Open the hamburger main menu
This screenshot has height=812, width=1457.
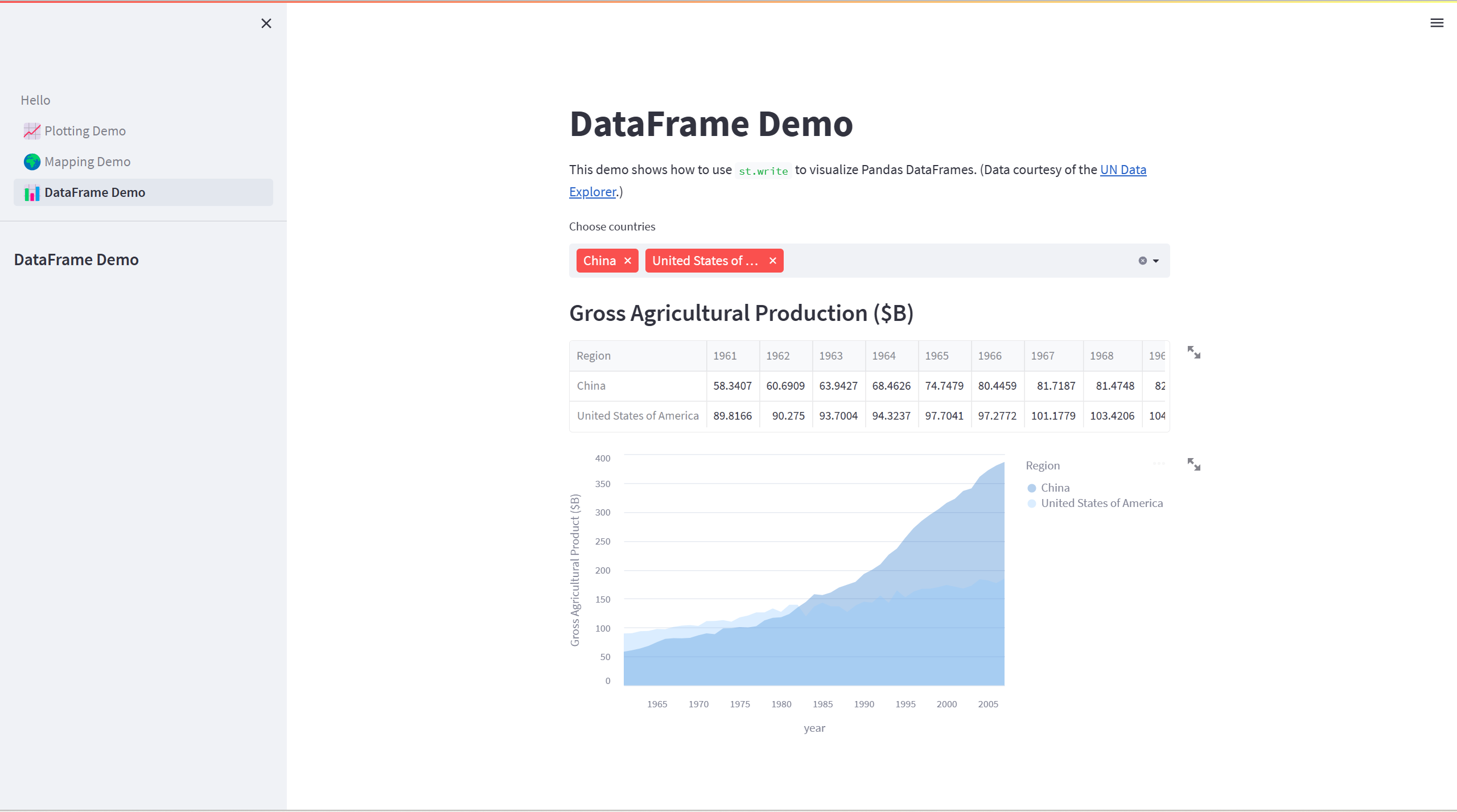(1437, 23)
